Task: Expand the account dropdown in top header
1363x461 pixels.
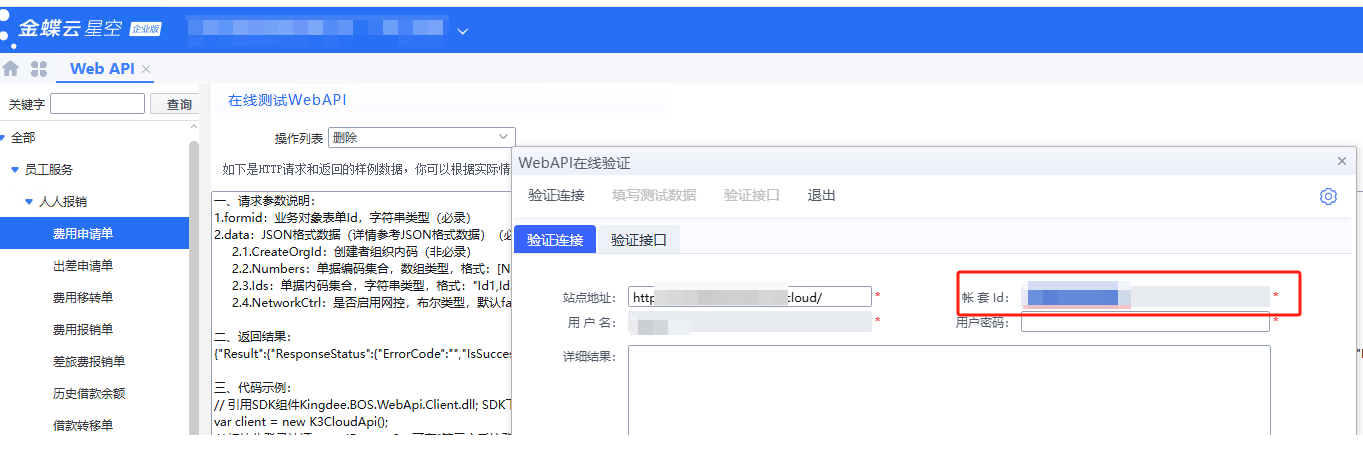Action: (462, 32)
